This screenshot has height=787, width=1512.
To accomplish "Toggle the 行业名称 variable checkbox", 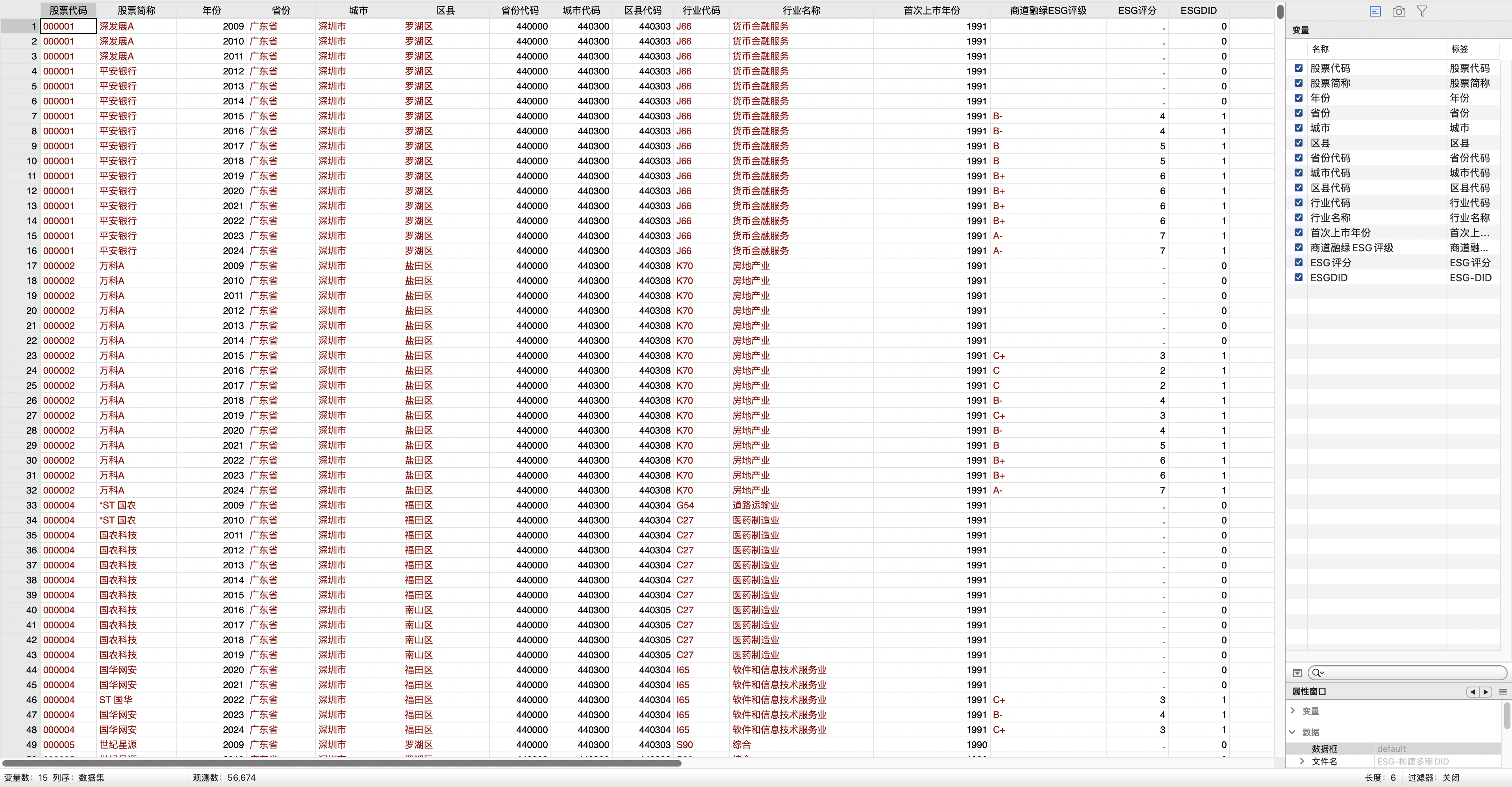I will coord(1298,218).
